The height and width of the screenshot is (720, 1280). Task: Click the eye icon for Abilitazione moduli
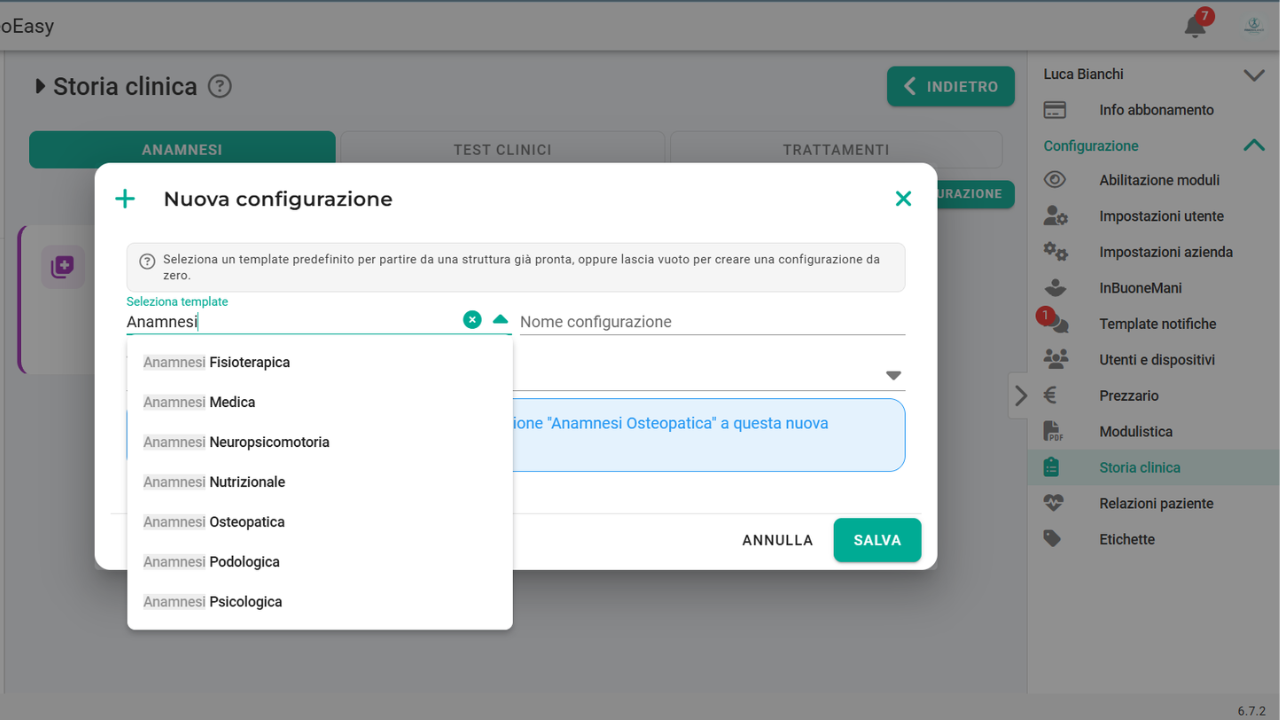pos(1054,180)
